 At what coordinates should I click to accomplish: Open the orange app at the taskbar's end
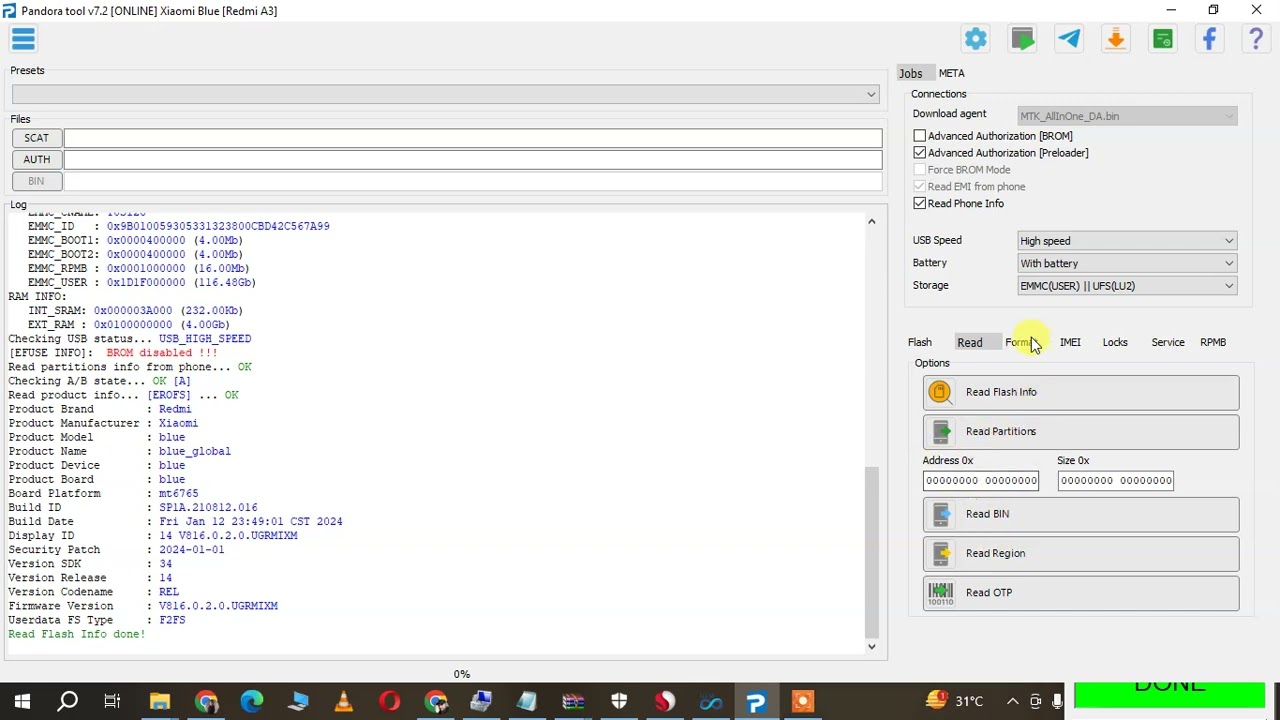803,701
